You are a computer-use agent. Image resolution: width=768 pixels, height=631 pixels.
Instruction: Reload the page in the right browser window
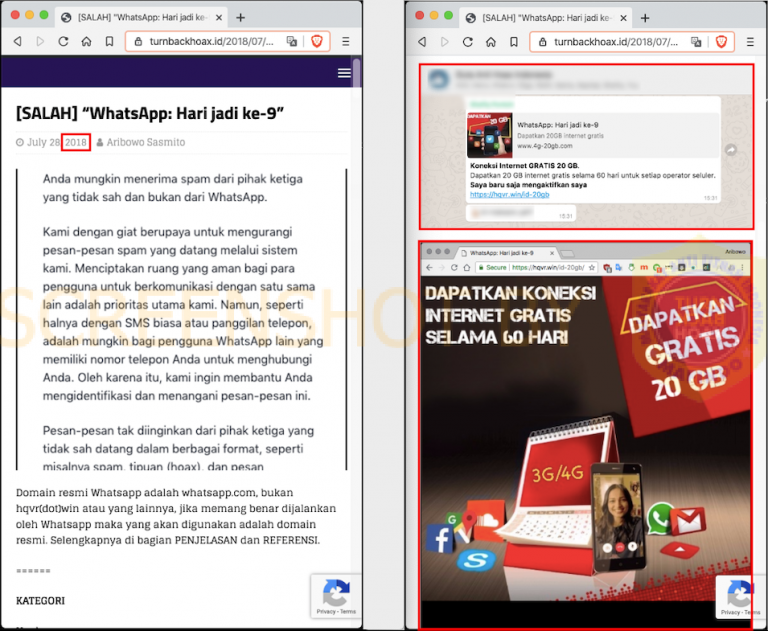468,42
